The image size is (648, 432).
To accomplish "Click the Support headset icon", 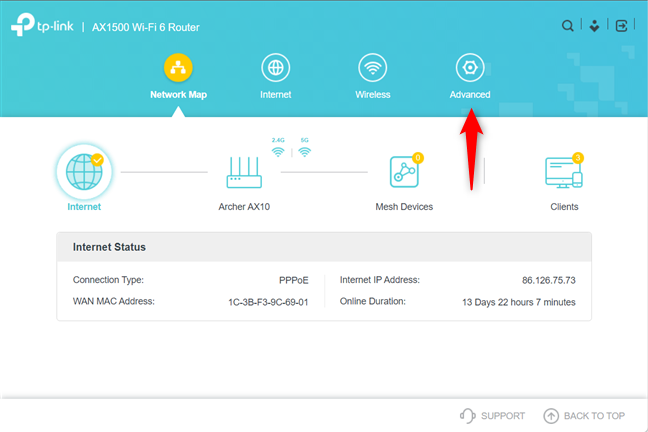I will click(467, 416).
